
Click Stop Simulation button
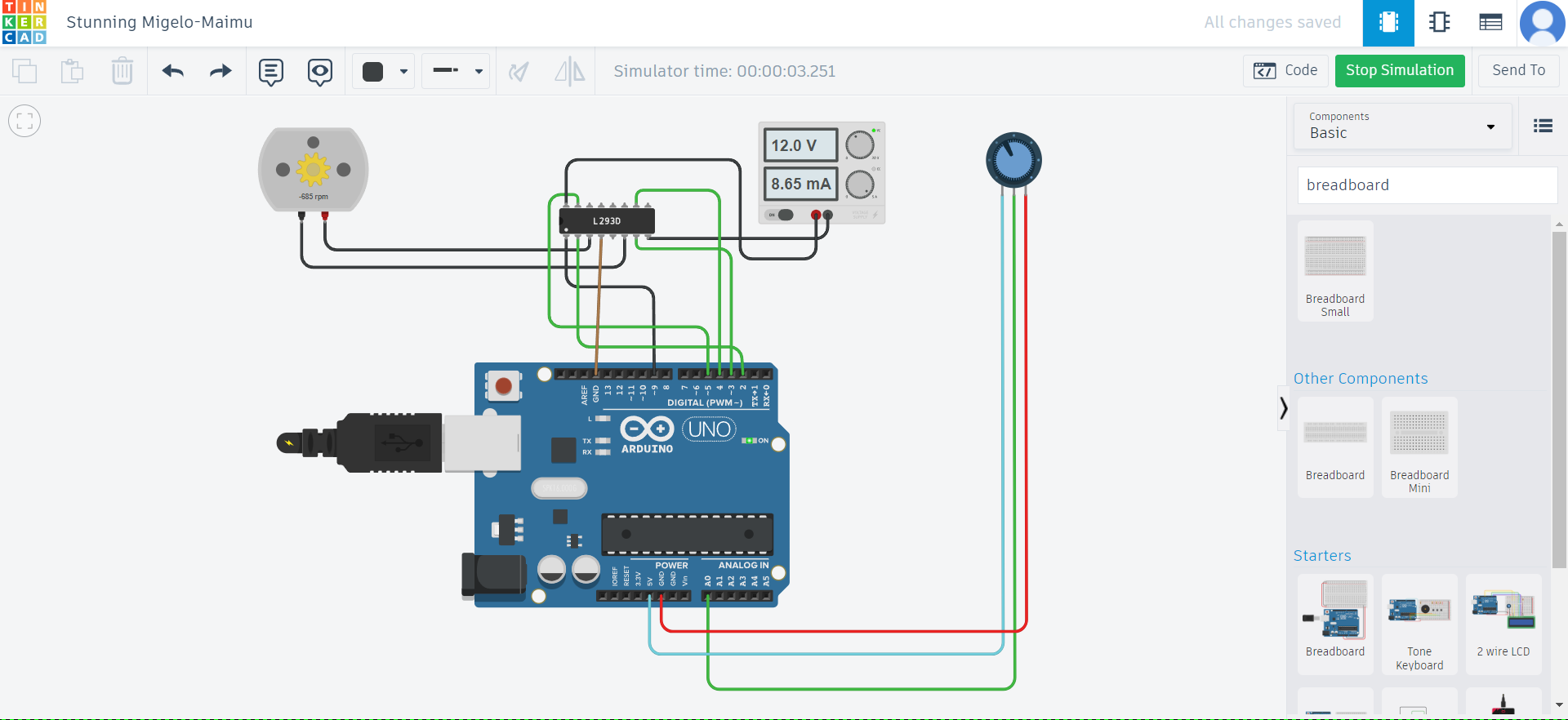[x=1400, y=71]
